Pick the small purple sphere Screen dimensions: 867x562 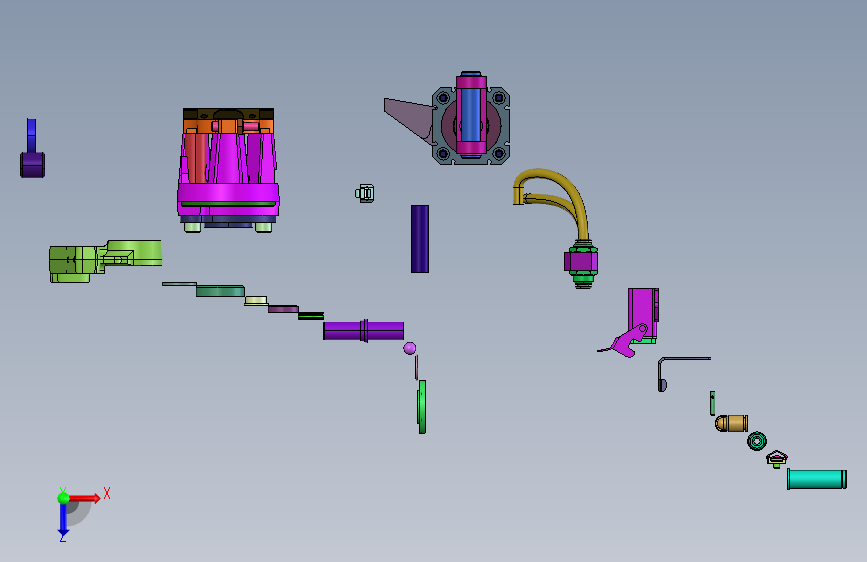410,348
